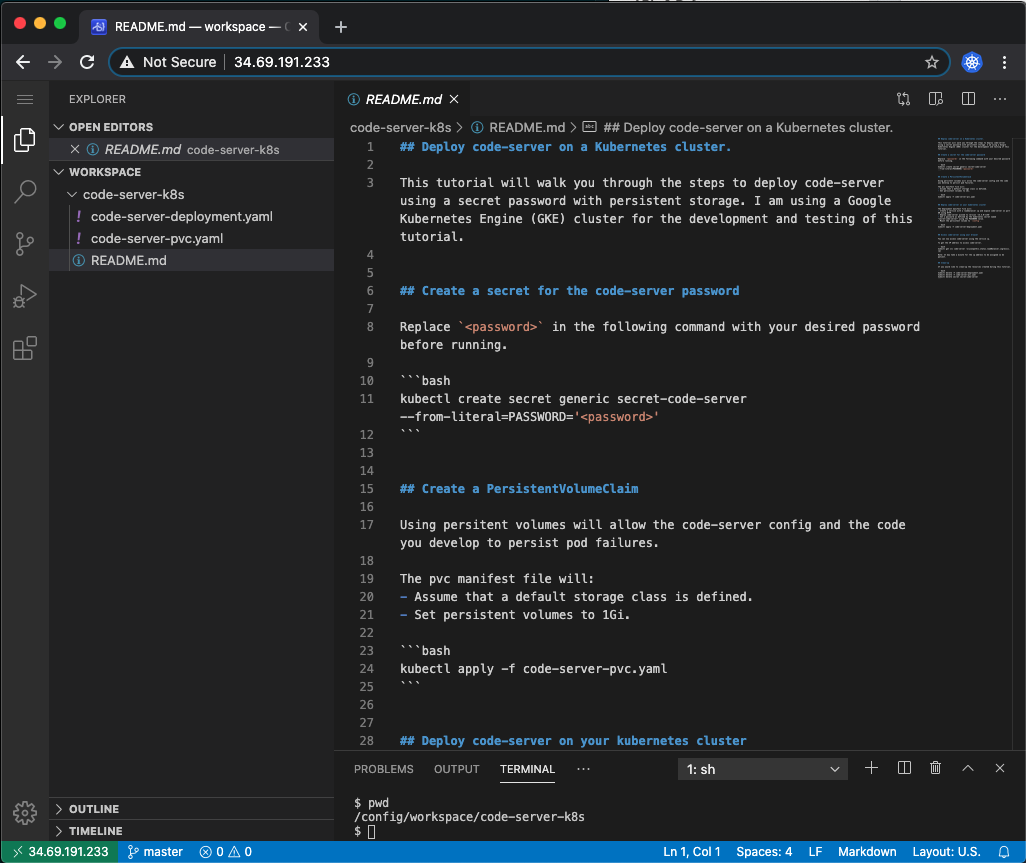This screenshot has width=1026, height=863.
Task: Open the Run and Debug view
Action: pos(25,296)
